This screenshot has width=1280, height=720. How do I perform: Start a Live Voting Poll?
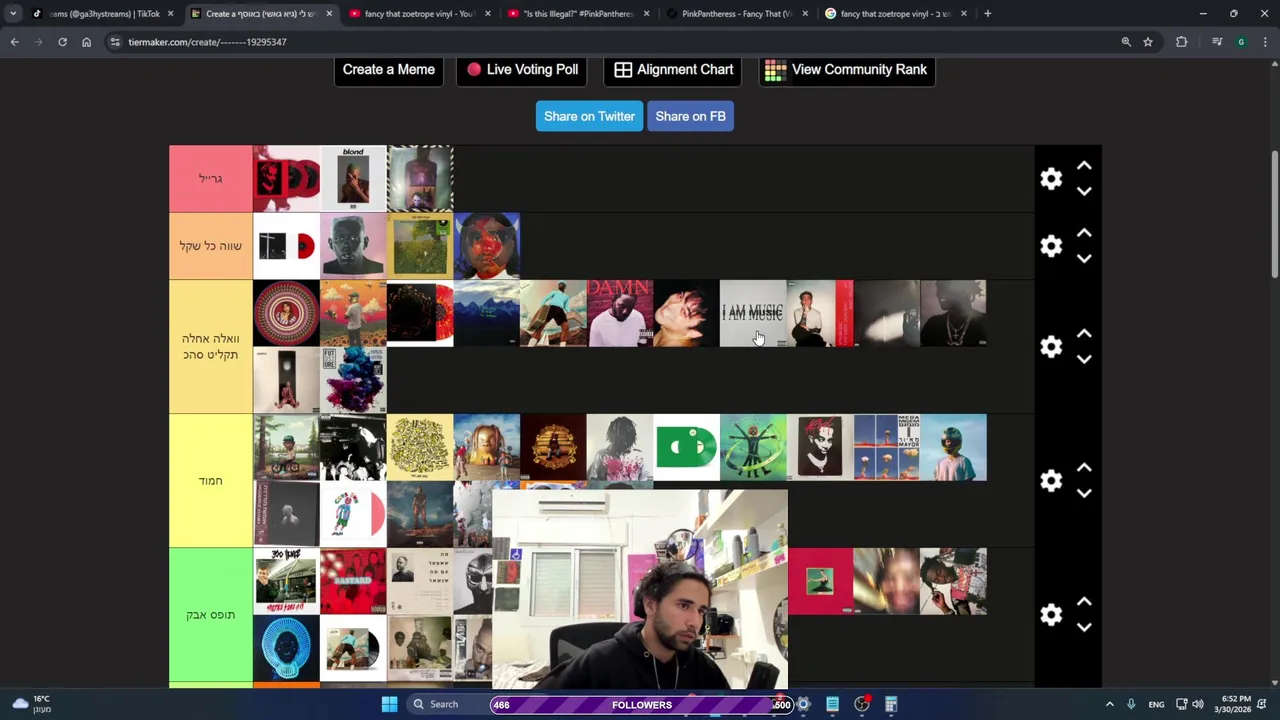pyautogui.click(x=522, y=70)
